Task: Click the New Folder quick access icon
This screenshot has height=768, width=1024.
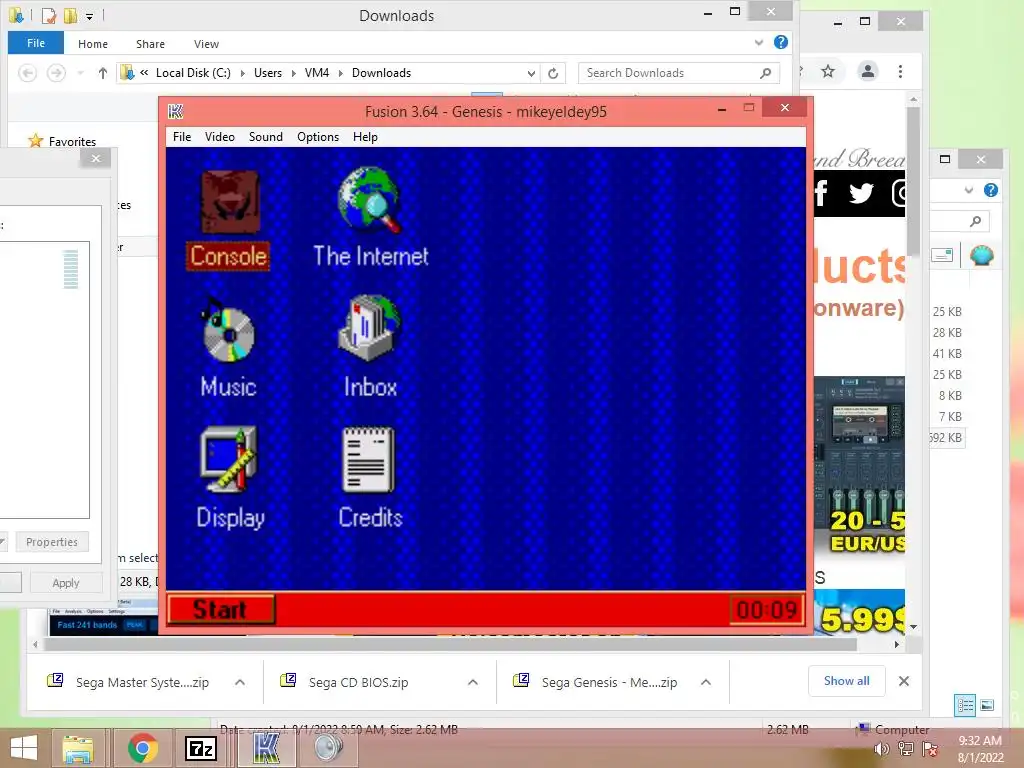Action: point(70,16)
